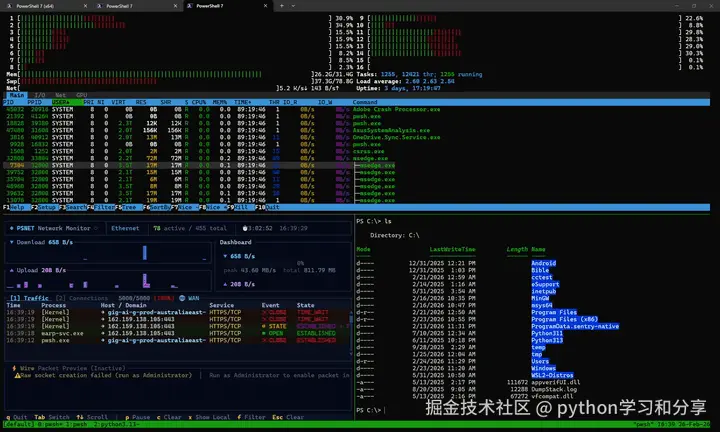Close the PowerShell 7 (x64) tab

[x=85, y=6]
